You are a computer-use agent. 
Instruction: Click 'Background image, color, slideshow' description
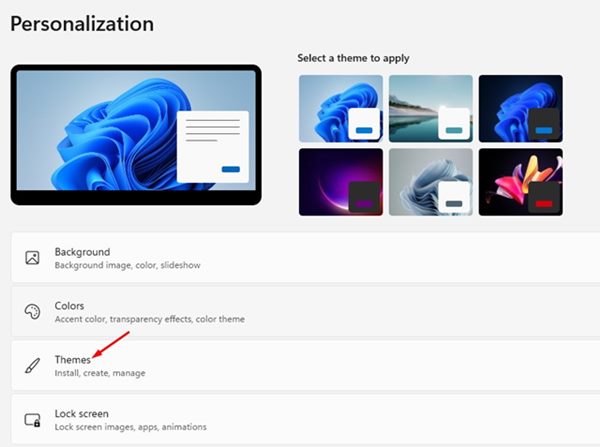point(127,265)
